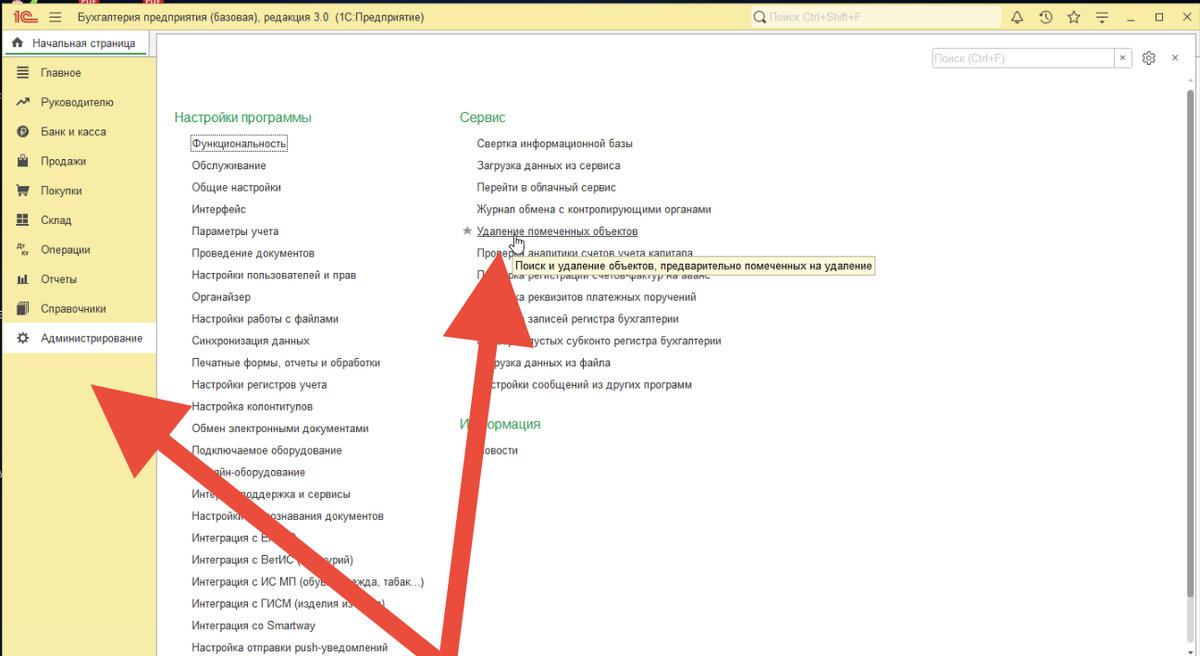The height and width of the screenshot is (656, 1200).
Task: Open Настройка колонтитулов
Action: 252,407
